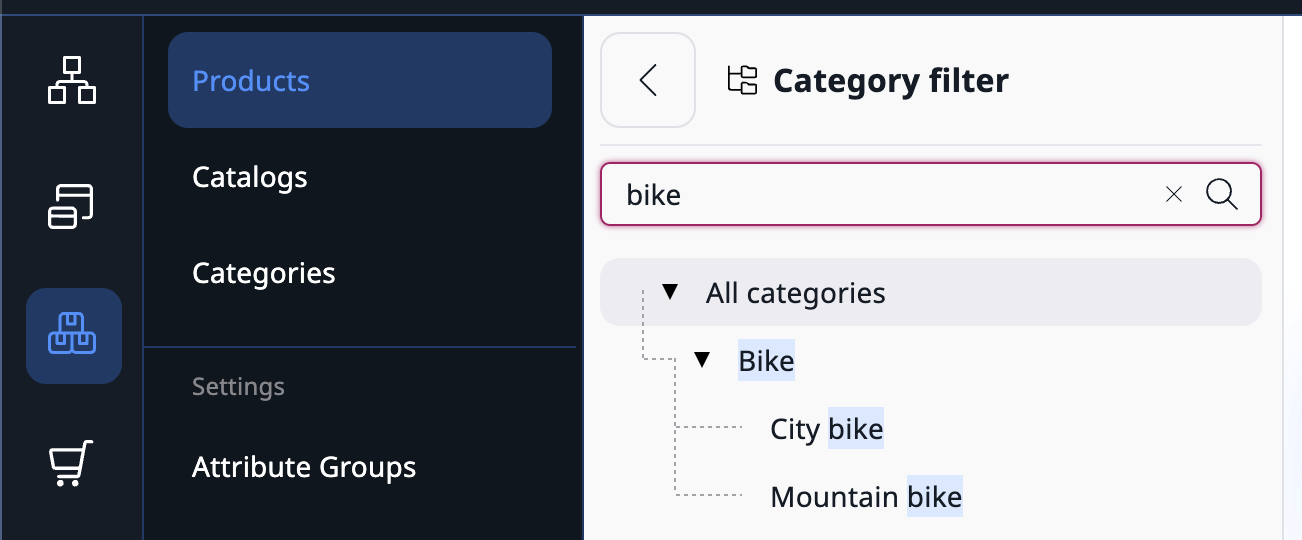This screenshot has width=1302, height=540.
Task: Open Attribute Groups settings
Action: (304, 467)
